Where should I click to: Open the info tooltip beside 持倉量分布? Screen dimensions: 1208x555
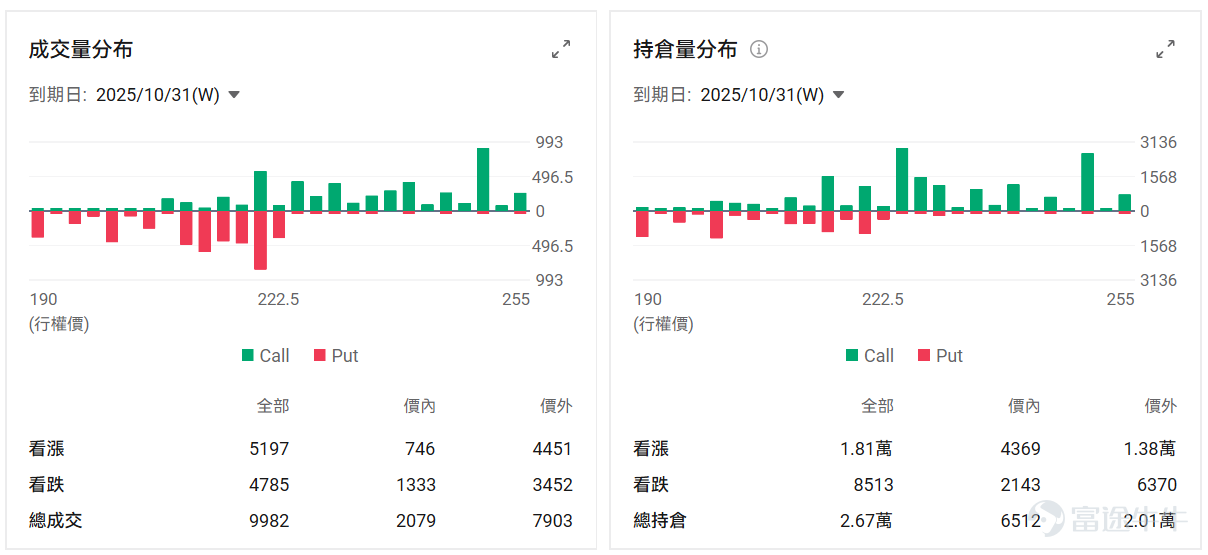(759, 49)
